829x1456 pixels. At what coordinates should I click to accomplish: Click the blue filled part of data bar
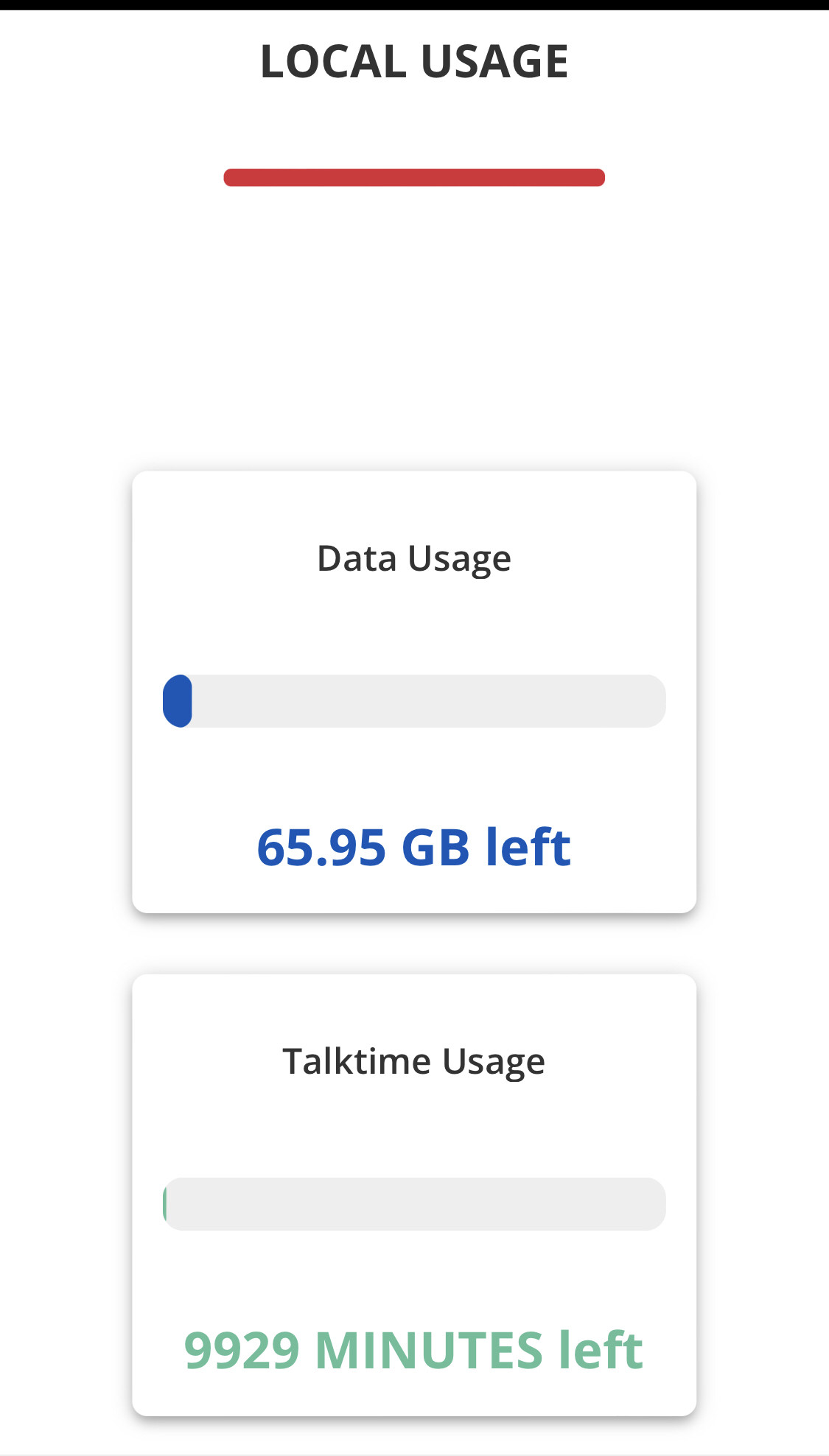pyautogui.click(x=178, y=701)
